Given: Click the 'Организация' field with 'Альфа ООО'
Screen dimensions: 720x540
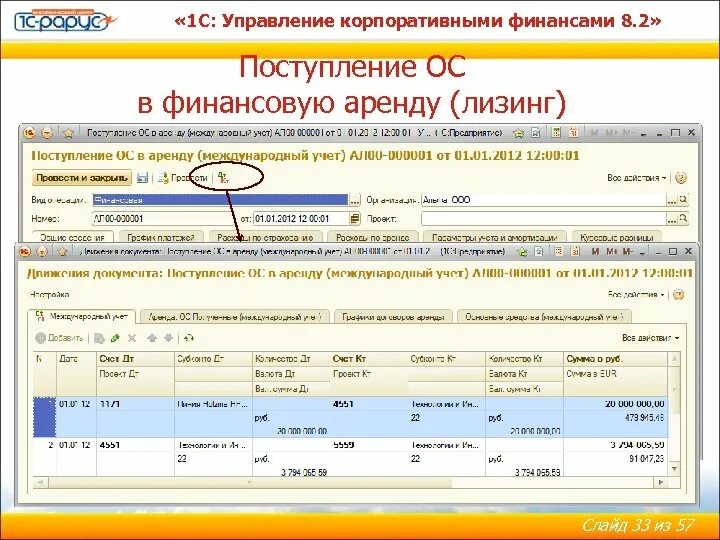Looking at the screenshot, I should coord(544,200).
